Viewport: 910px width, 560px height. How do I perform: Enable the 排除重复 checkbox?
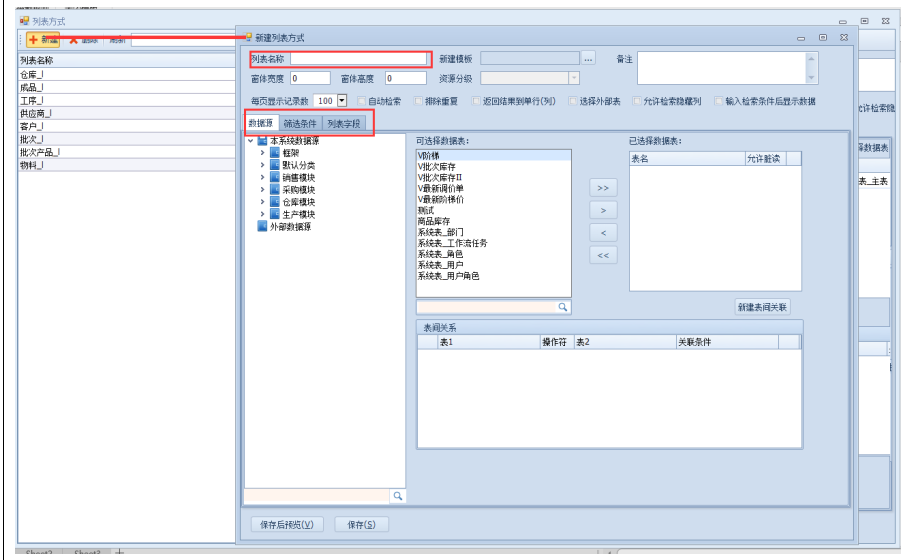418,101
